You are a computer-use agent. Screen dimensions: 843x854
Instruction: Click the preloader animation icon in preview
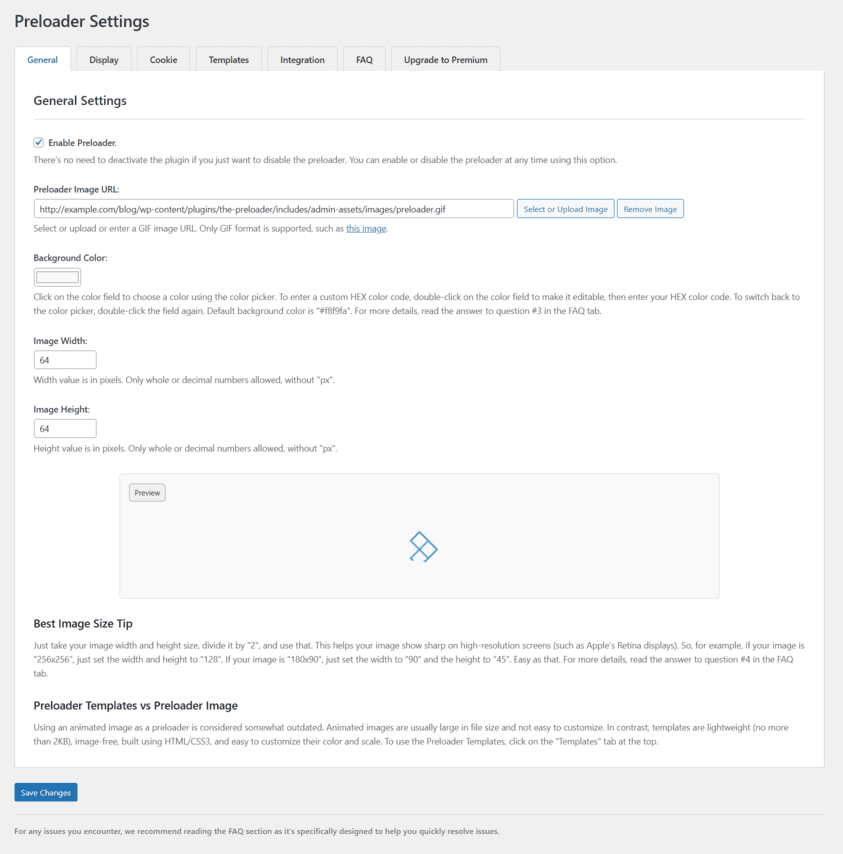pos(423,547)
